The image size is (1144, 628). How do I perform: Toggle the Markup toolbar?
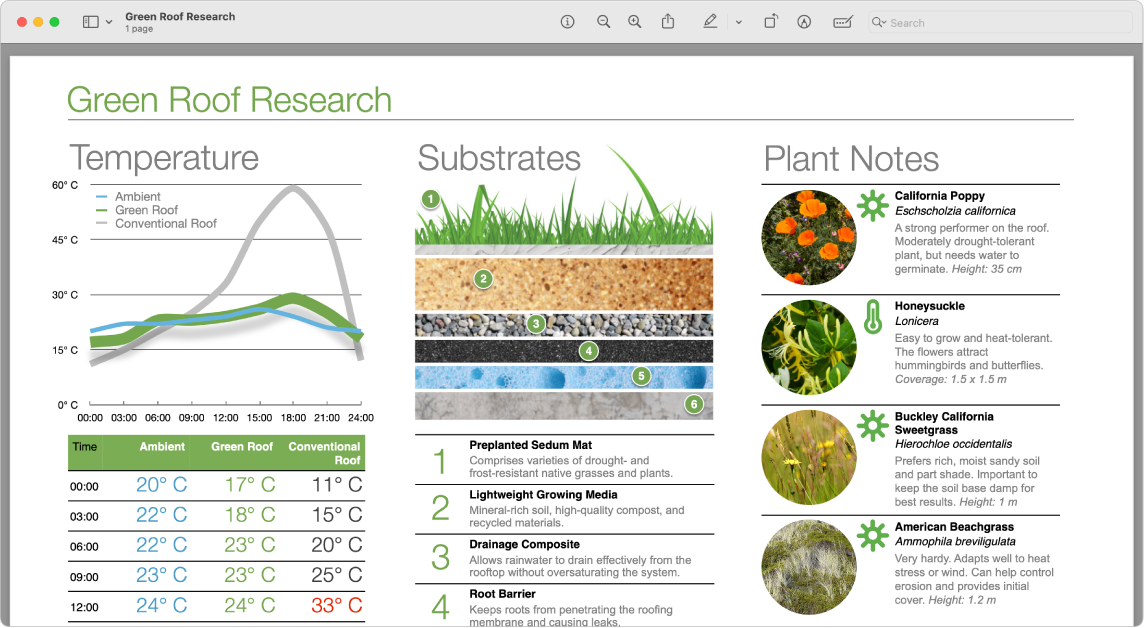pos(804,21)
